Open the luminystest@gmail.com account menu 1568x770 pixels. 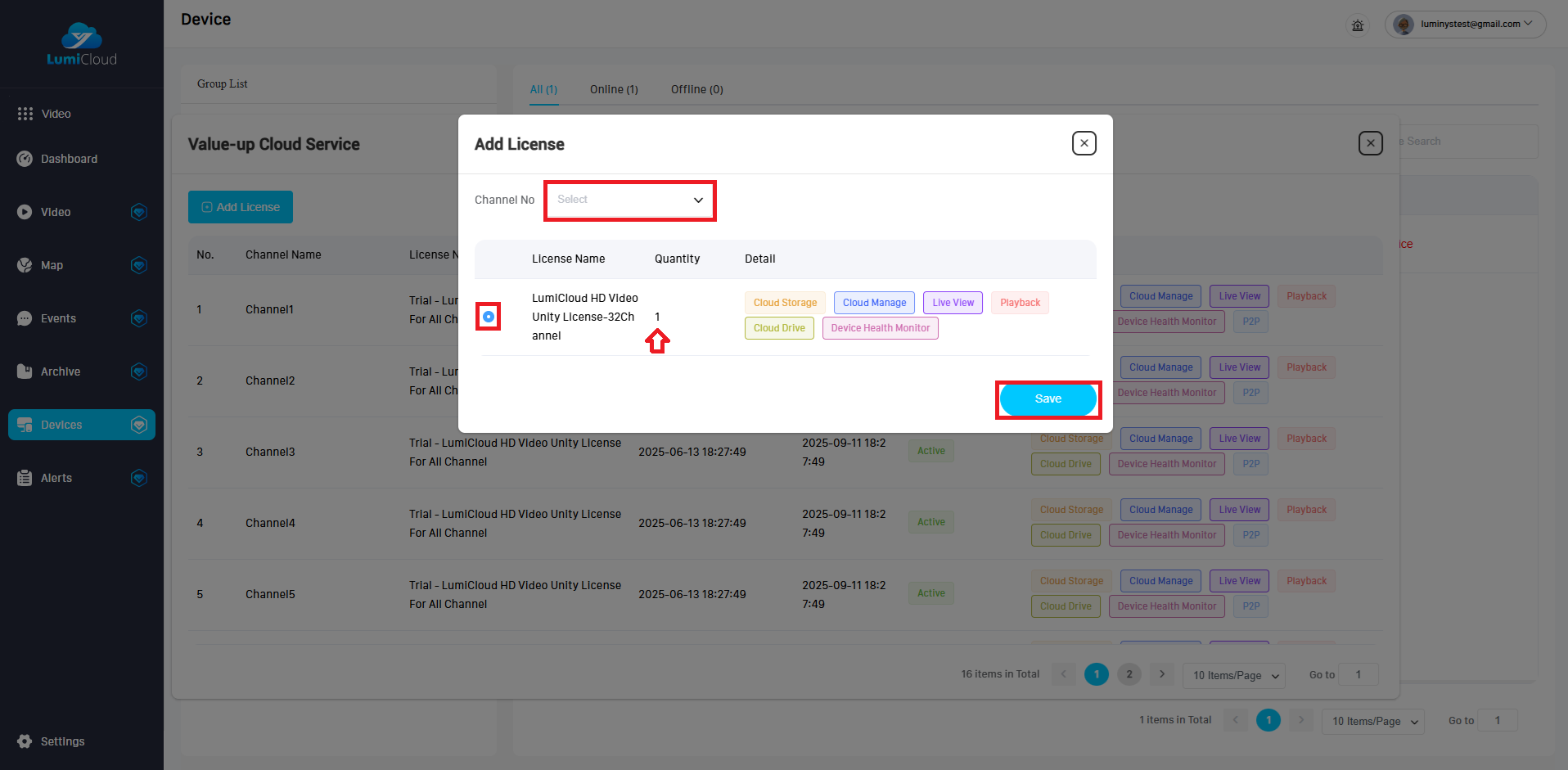click(1466, 25)
